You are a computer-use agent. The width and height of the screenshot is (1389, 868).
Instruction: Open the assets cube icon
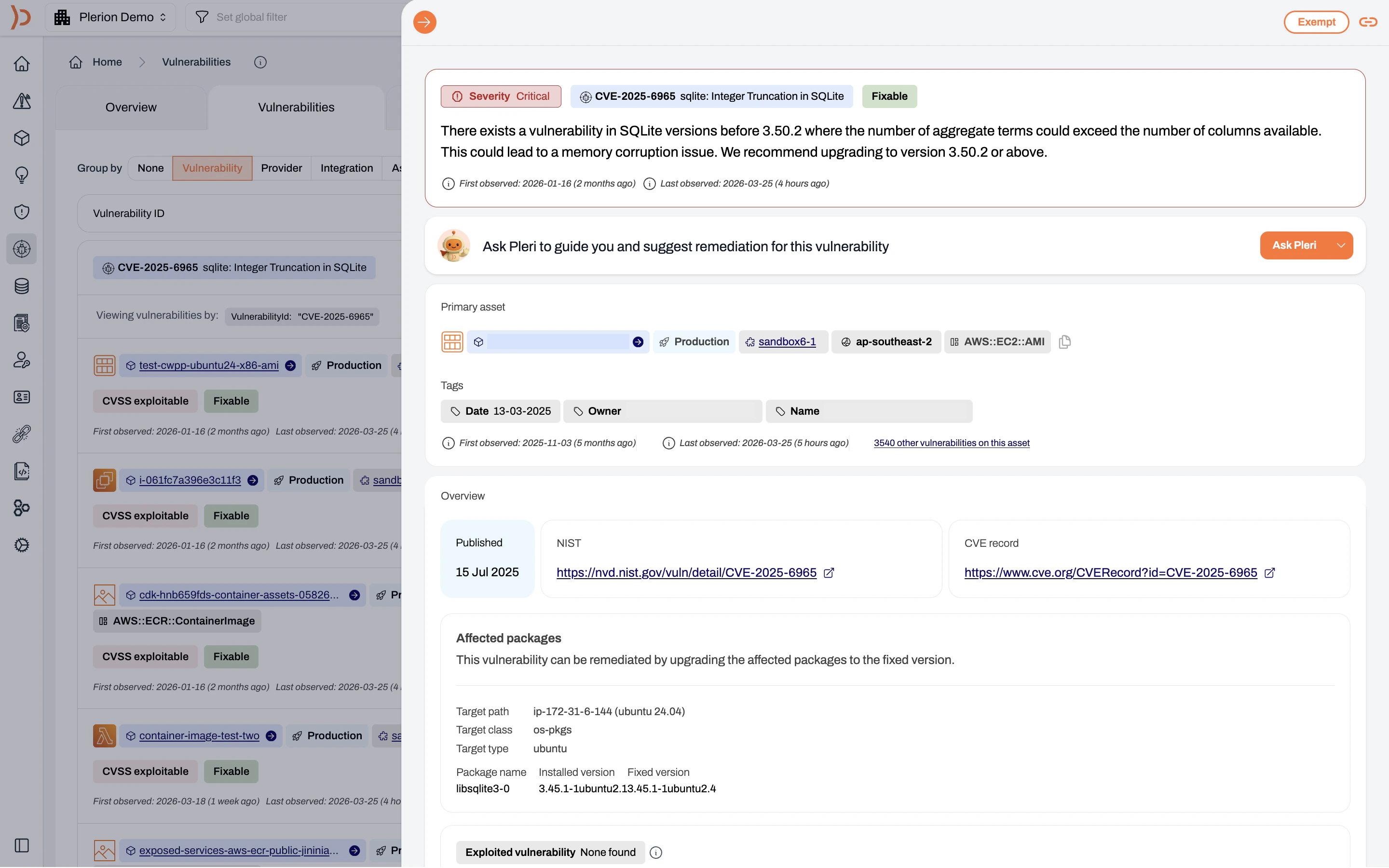[x=21, y=138]
